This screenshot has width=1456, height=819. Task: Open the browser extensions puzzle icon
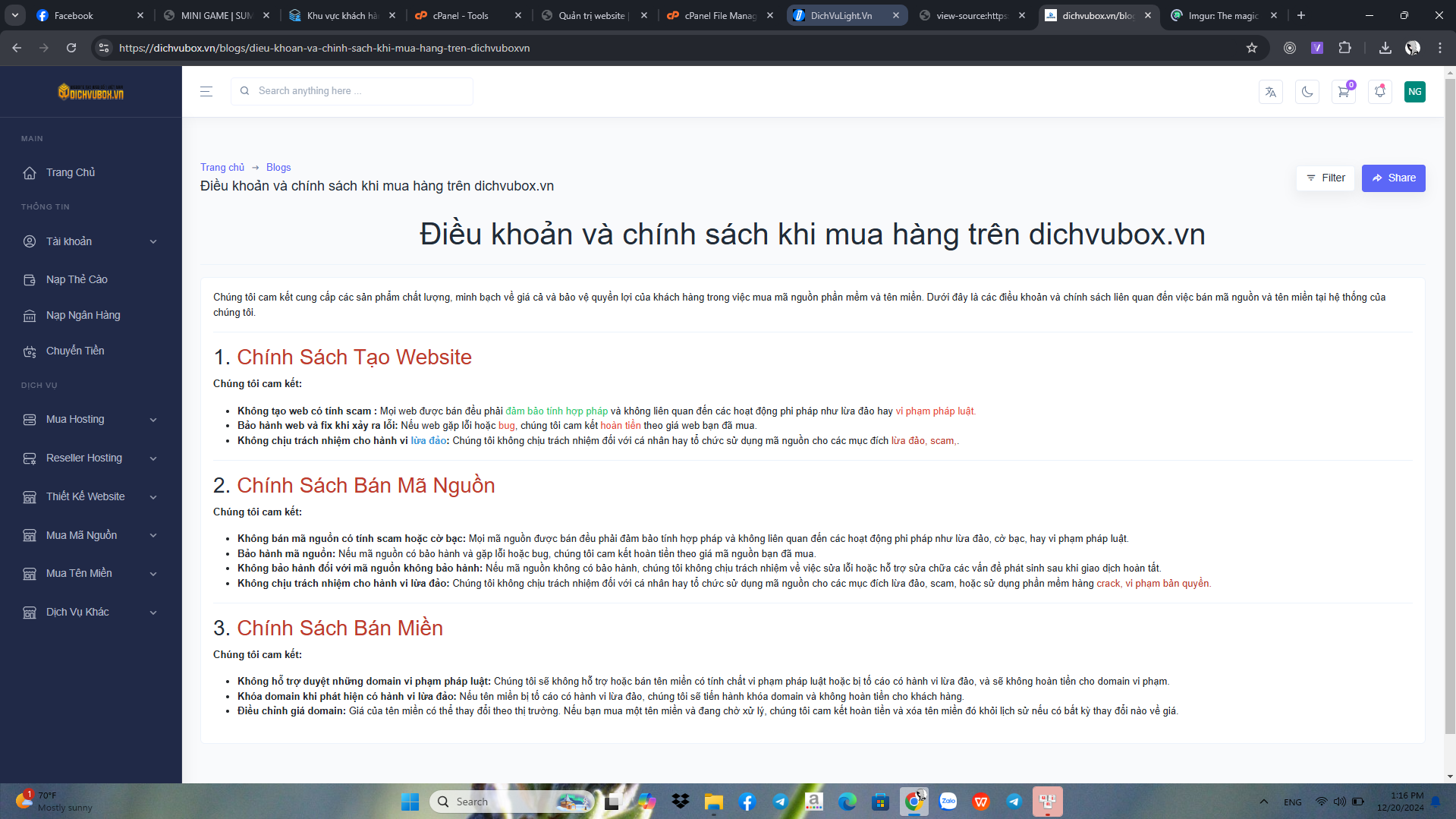[1344, 48]
